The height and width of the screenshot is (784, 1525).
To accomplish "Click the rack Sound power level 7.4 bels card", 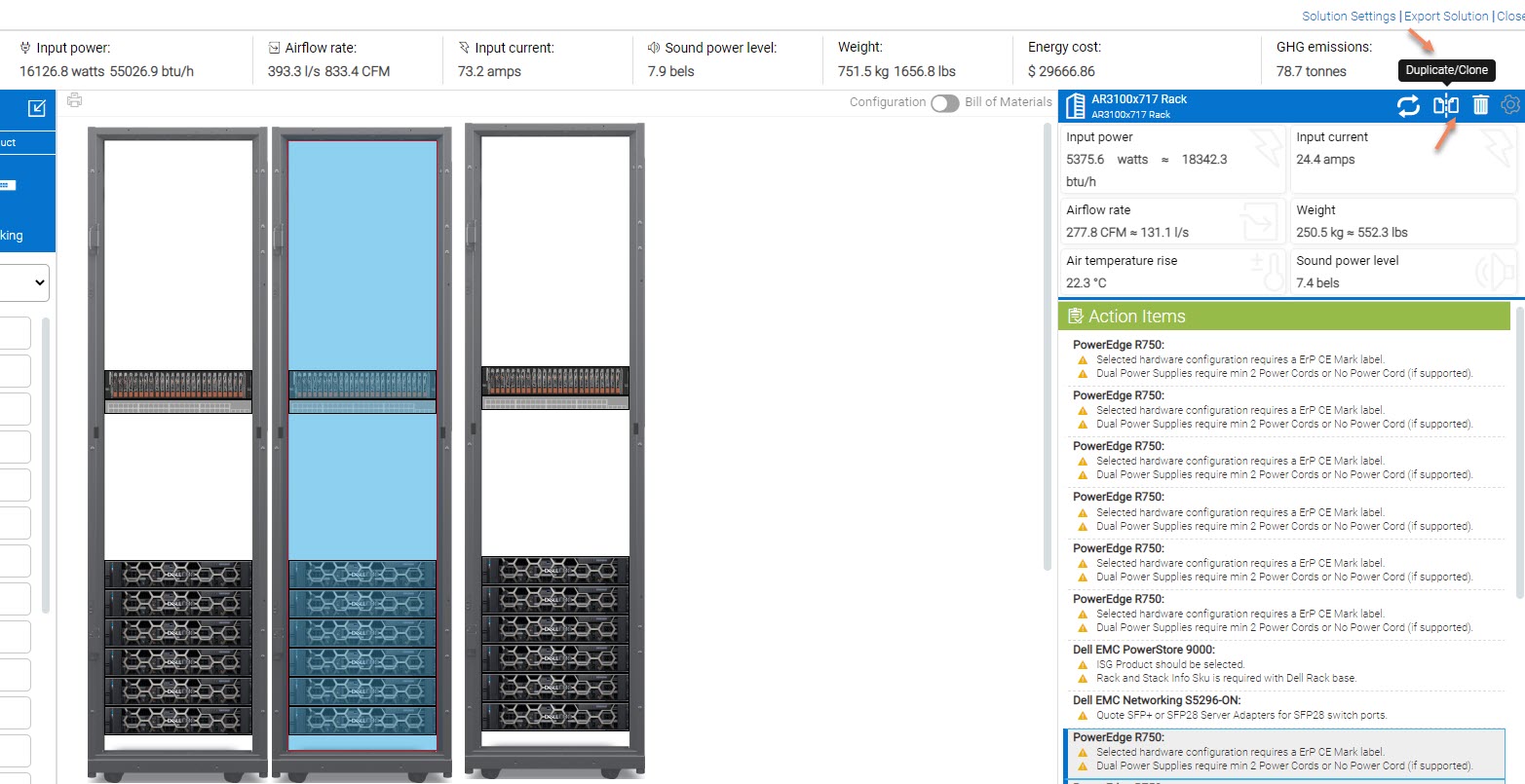I will point(1403,272).
